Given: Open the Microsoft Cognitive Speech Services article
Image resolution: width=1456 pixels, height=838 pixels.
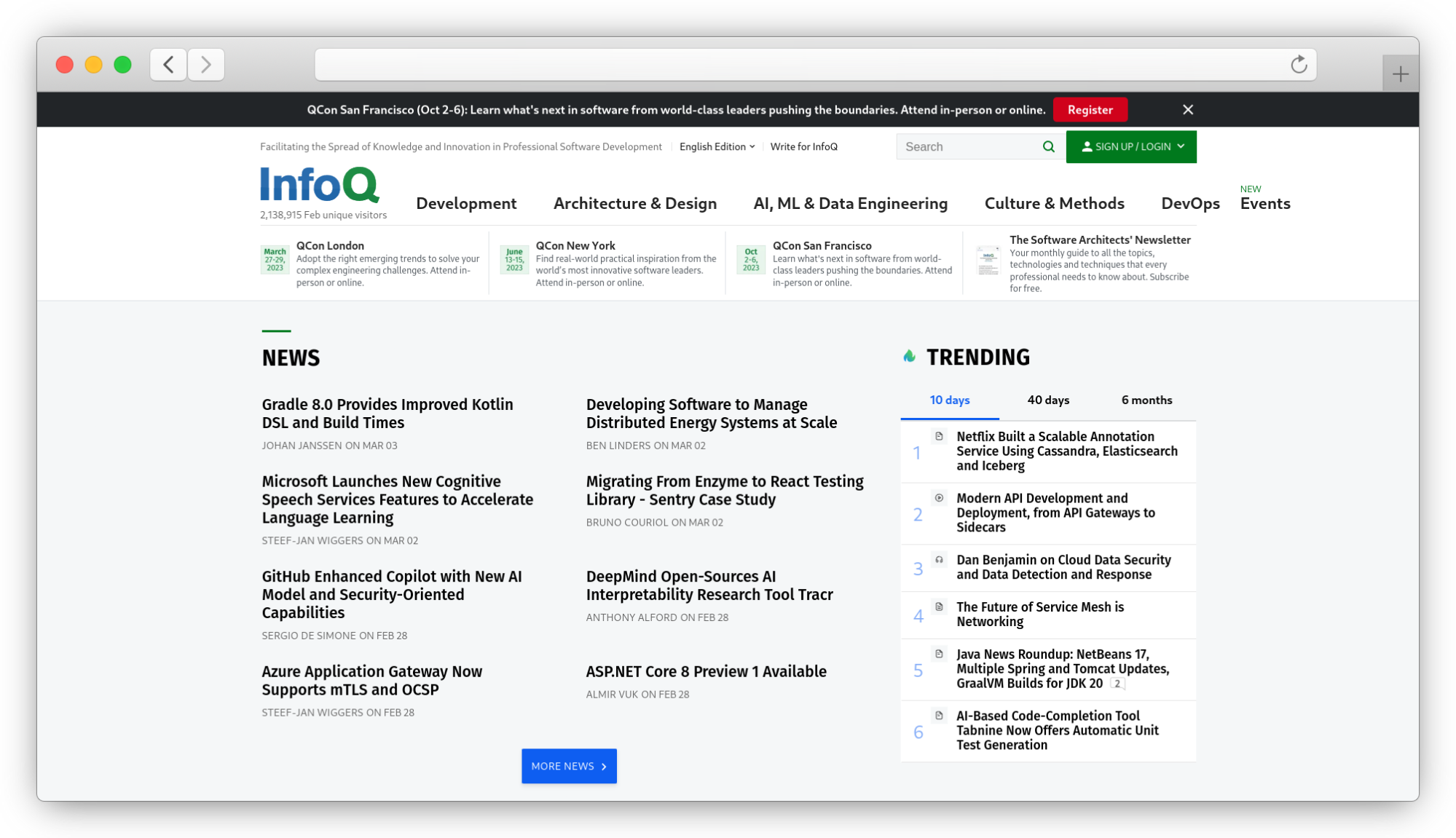Looking at the screenshot, I should pos(398,500).
